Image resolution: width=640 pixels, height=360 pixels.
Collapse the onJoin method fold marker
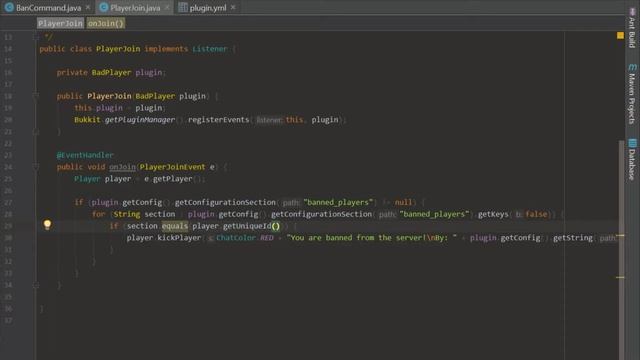tap(36, 167)
